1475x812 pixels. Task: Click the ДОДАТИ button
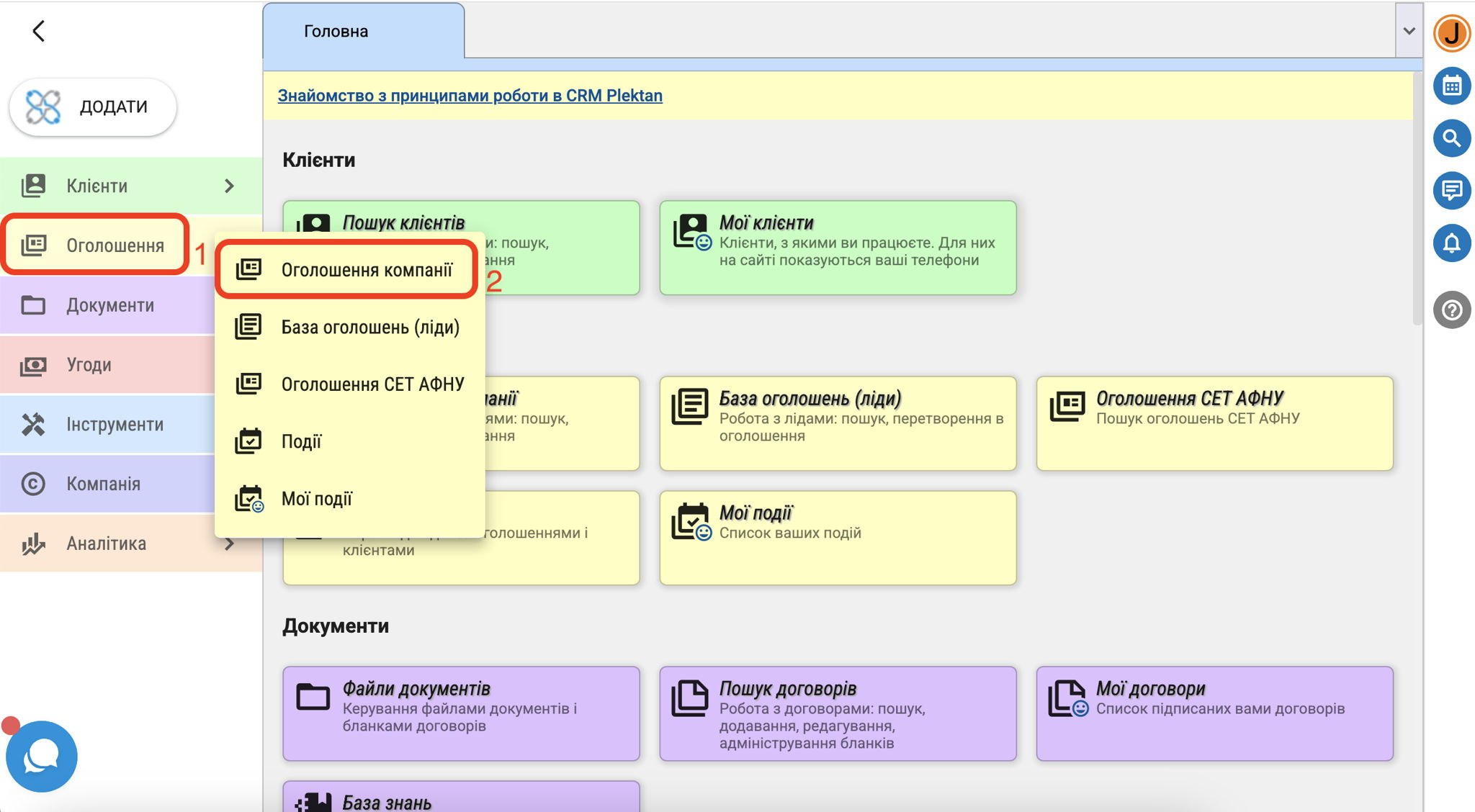(93, 107)
